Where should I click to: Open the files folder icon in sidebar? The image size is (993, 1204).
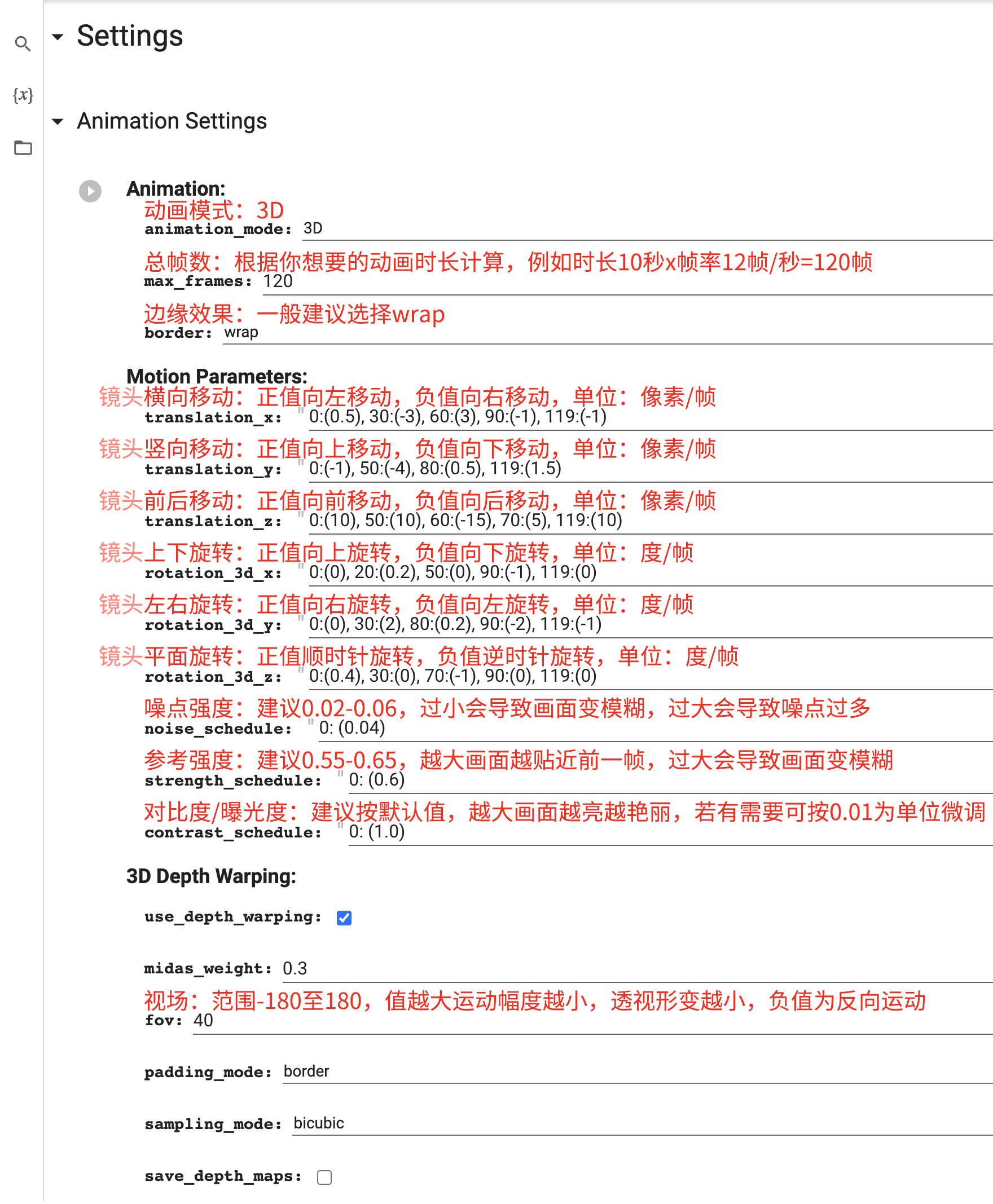pos(23,148)
